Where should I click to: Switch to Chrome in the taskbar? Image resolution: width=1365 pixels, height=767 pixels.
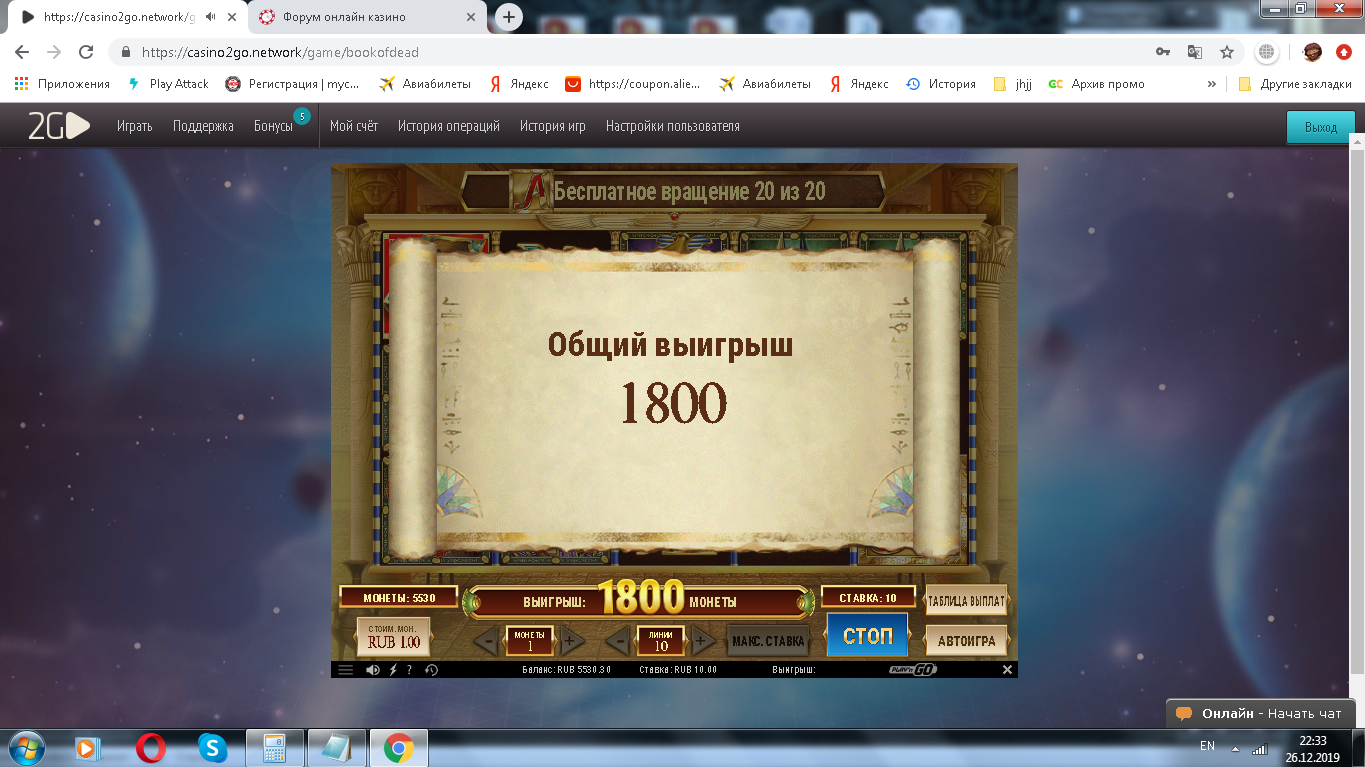click(x=398, y=747)
